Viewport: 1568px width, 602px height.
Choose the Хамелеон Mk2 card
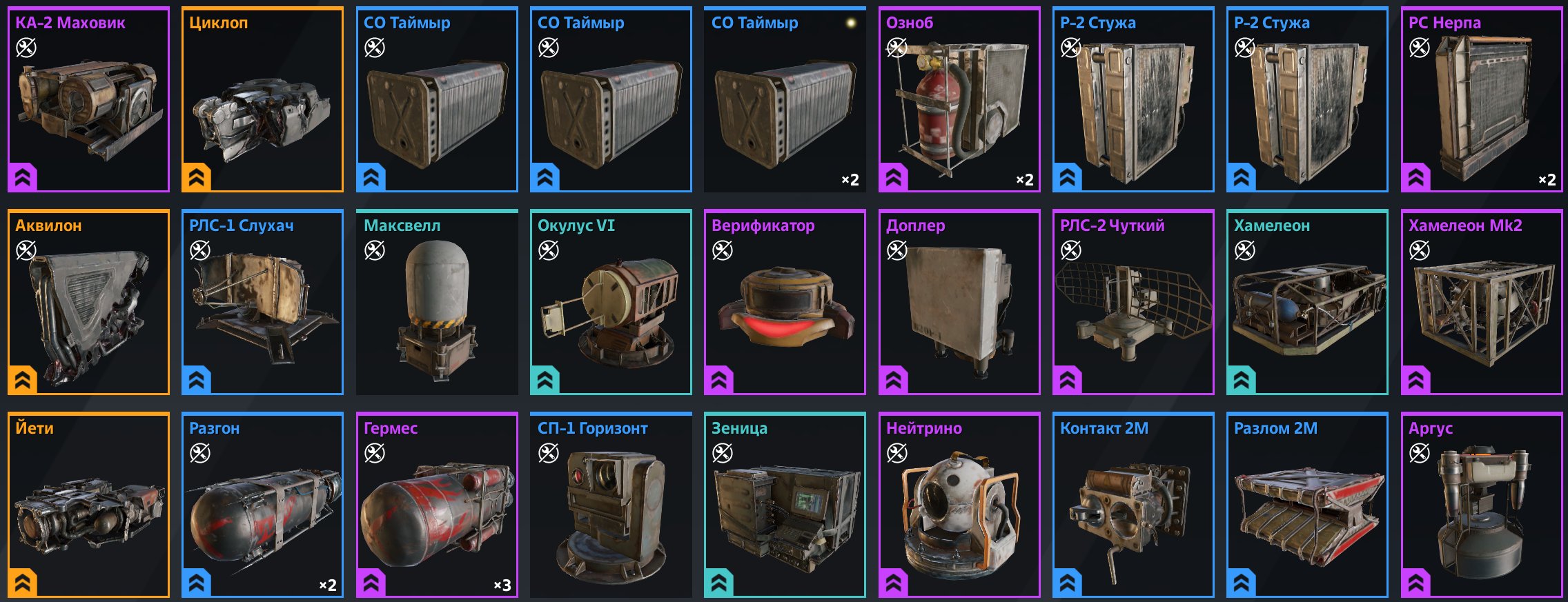(x=1482, y=302)
